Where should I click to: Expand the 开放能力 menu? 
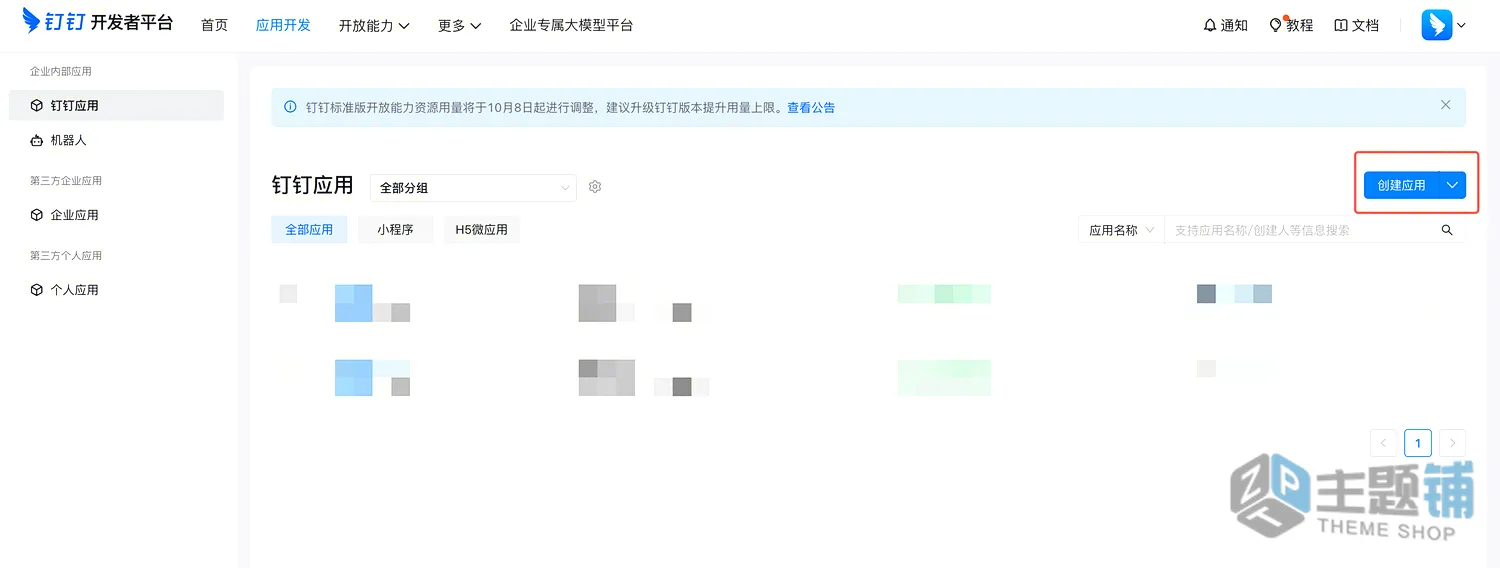click(374, 25)
